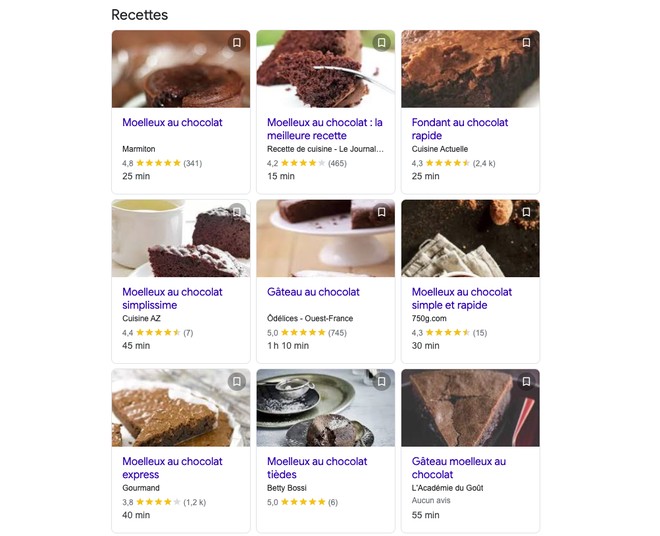Save the Moelleux au chocolat meilleure recette card
Screen dimensions: 660x536
coord(381,43)
